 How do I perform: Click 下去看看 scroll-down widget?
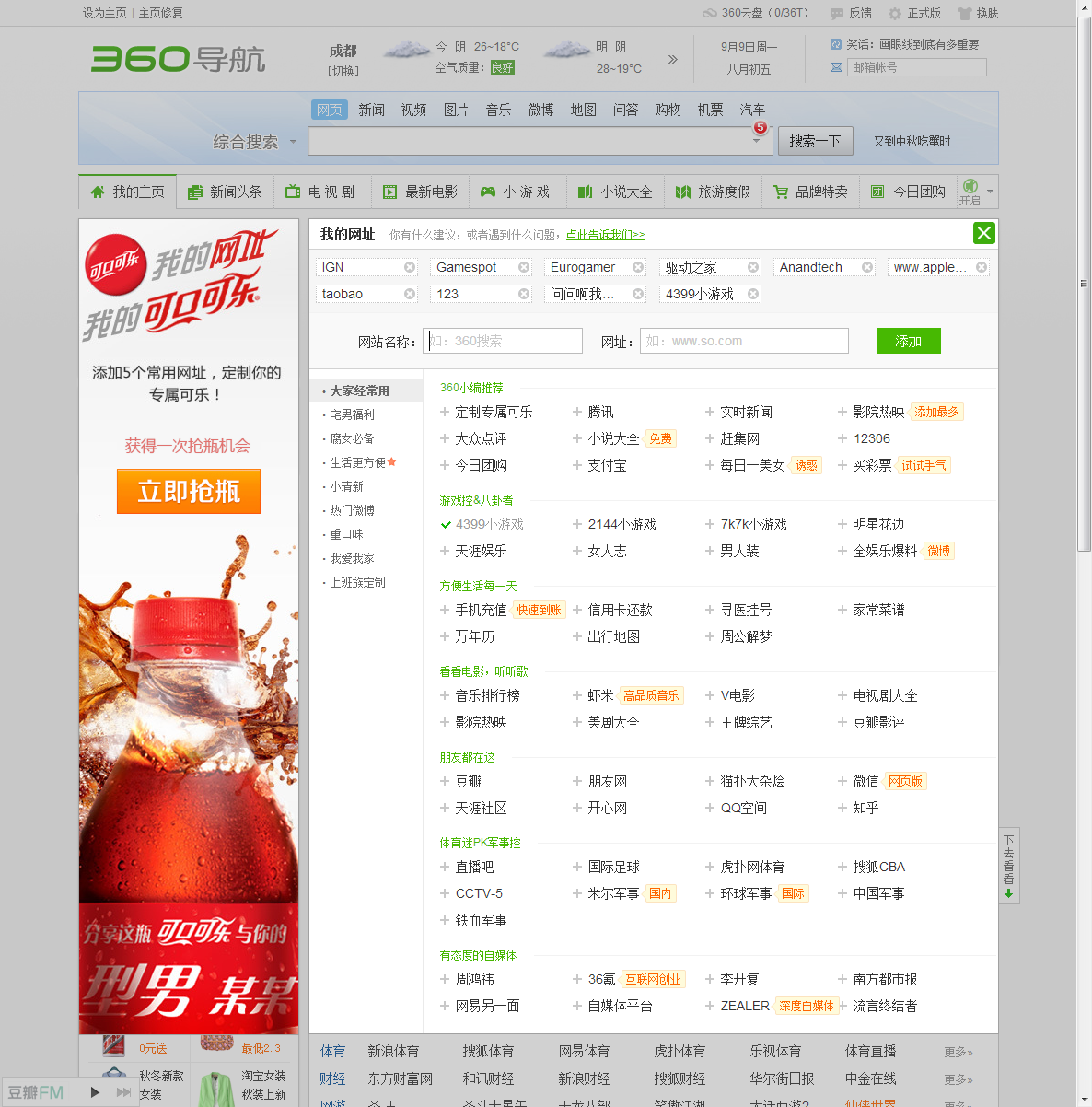pyautogui.click(x=1009, y=866)
